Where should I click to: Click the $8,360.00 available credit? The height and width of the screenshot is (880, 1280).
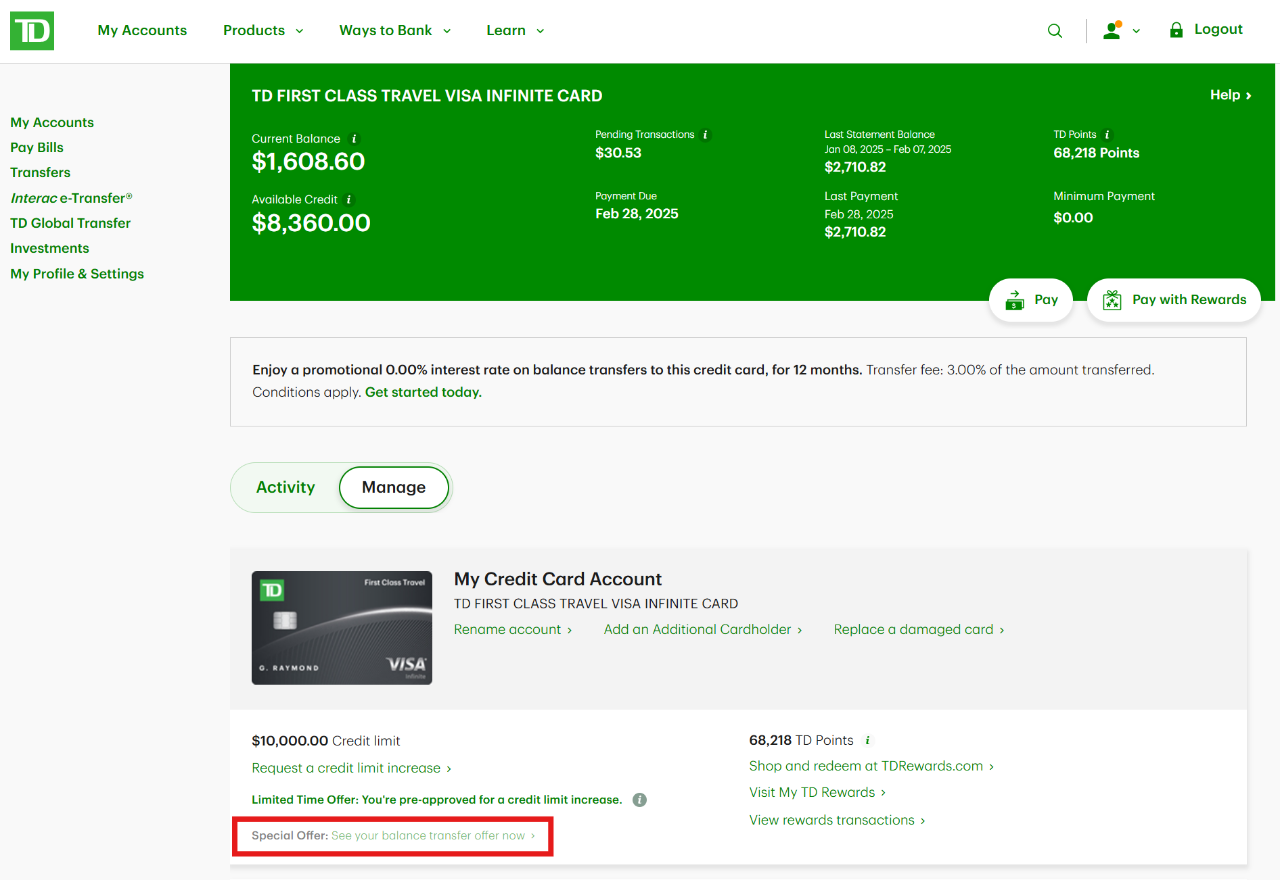pos(311,223)
